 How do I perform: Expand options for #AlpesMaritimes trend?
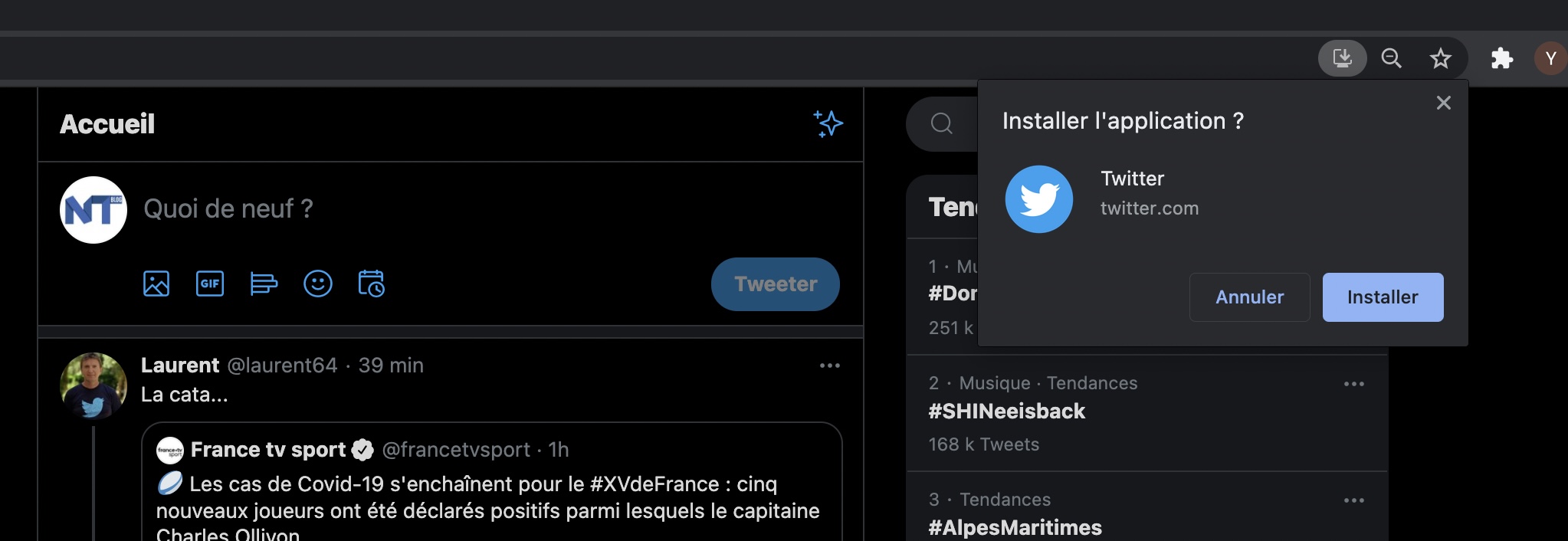click(1353, 500)
